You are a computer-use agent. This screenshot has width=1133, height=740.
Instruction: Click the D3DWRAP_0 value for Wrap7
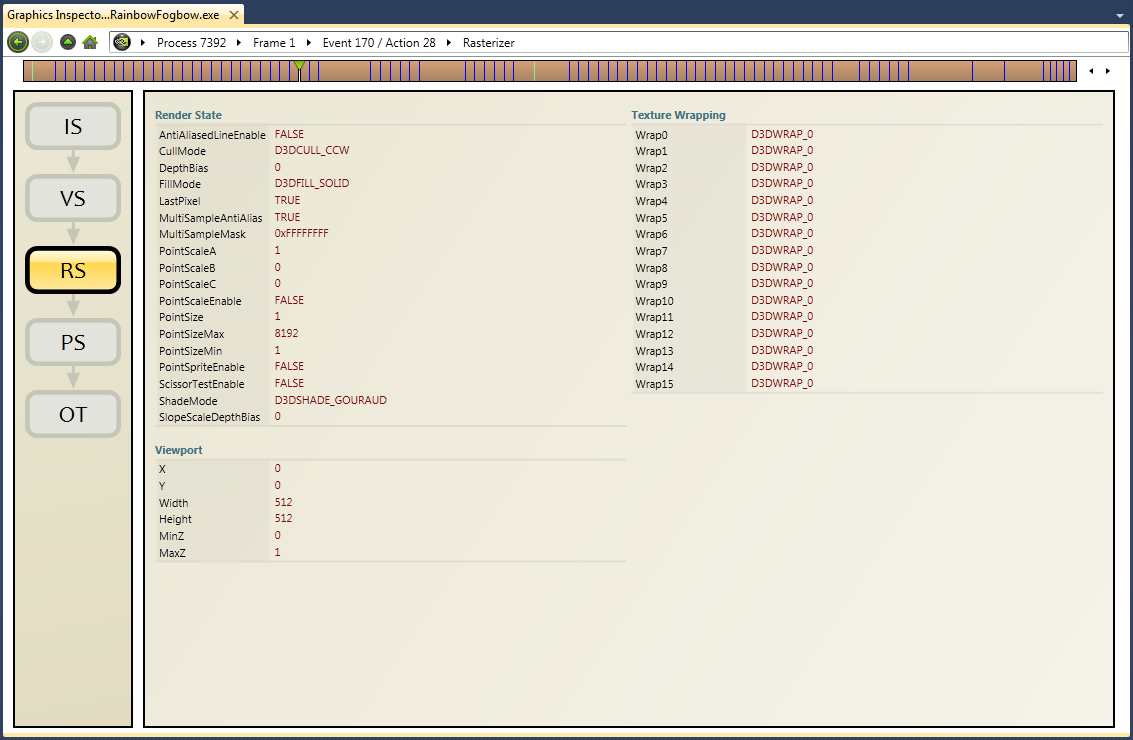click(782, 250)
